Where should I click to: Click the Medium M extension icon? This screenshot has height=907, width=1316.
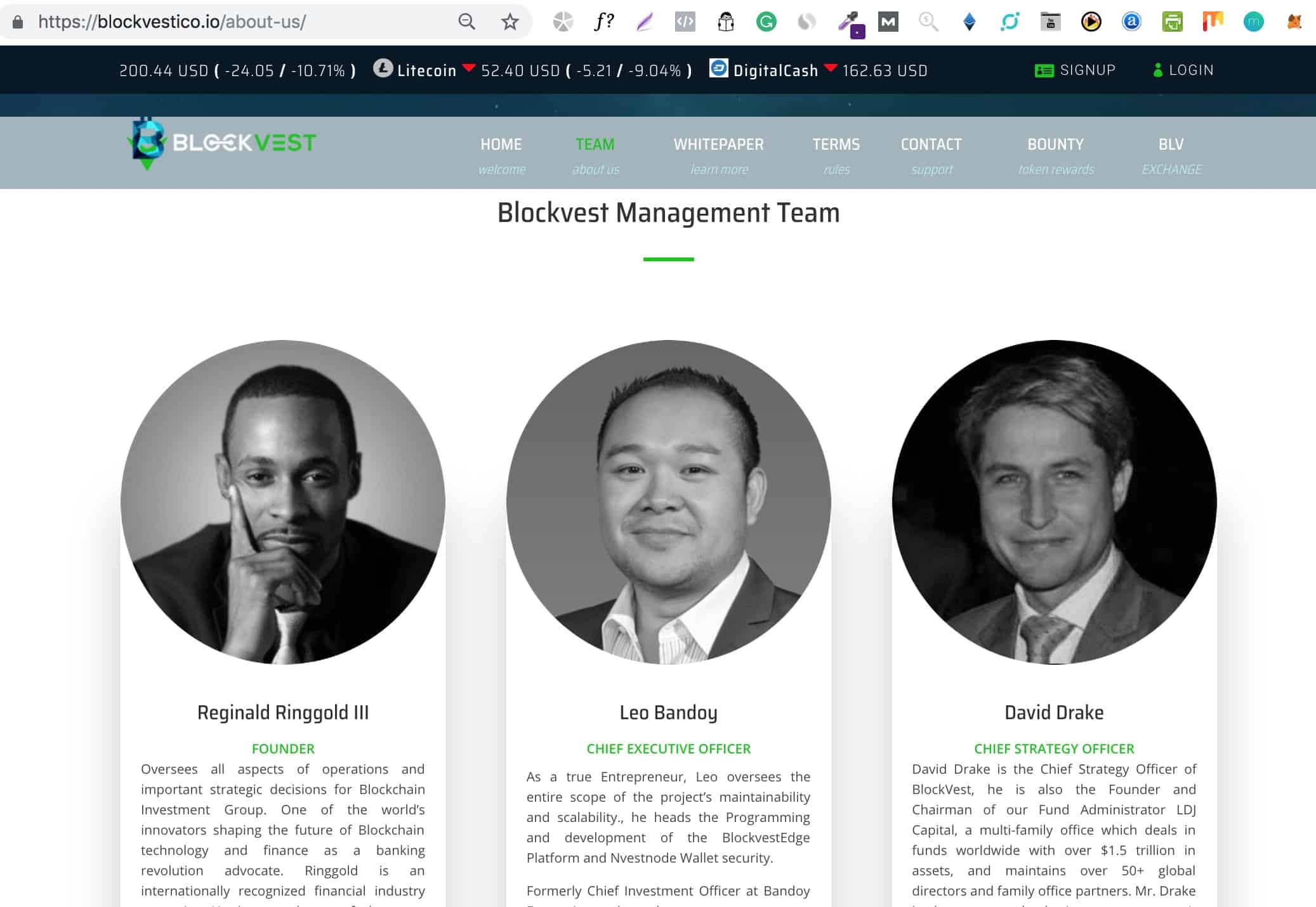tap(888, 22)
